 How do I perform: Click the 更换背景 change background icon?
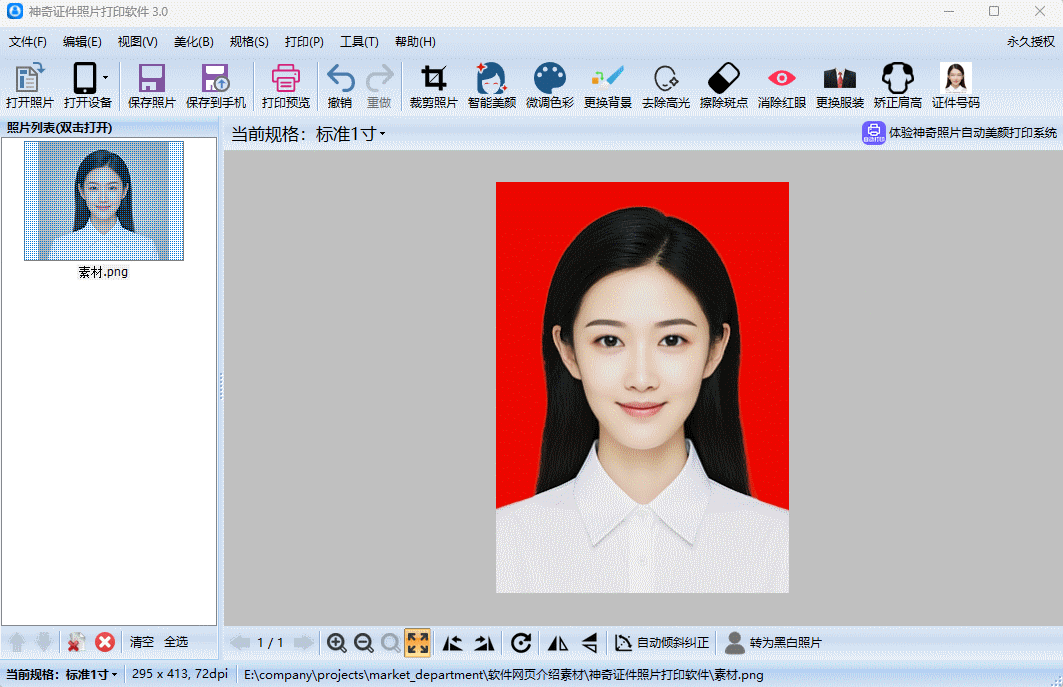[607, 86]
